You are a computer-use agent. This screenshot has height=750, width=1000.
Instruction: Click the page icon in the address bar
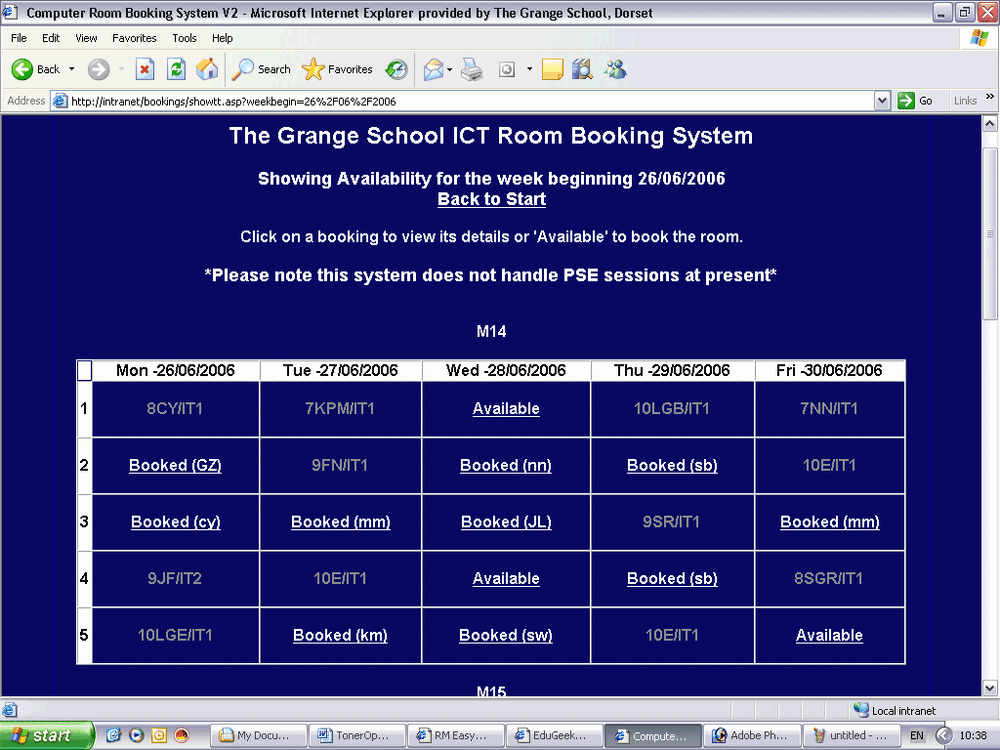point(60,101)
